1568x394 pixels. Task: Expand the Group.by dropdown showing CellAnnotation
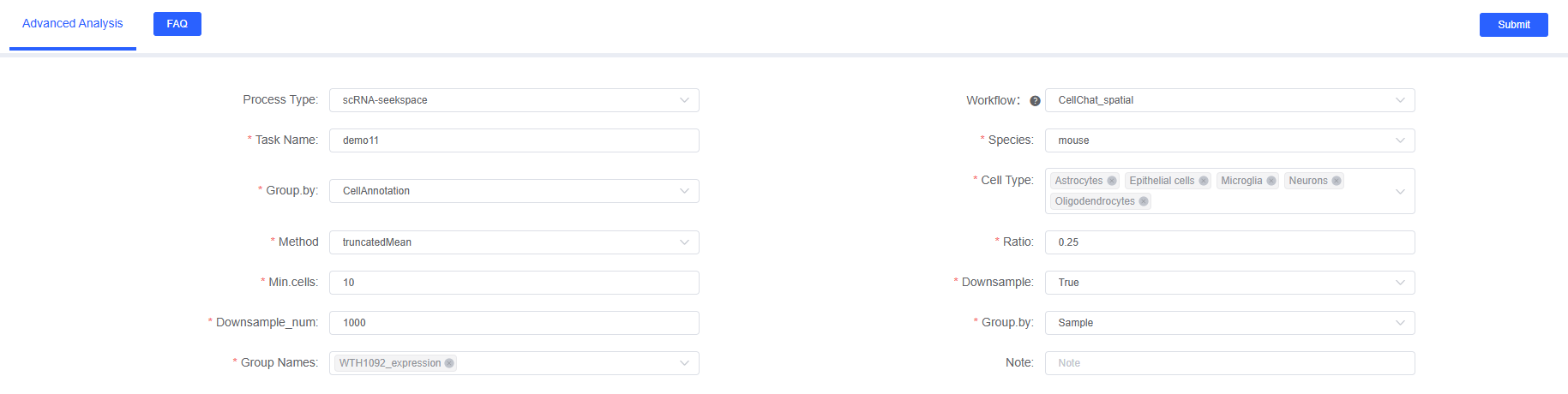tap(514, 191)
